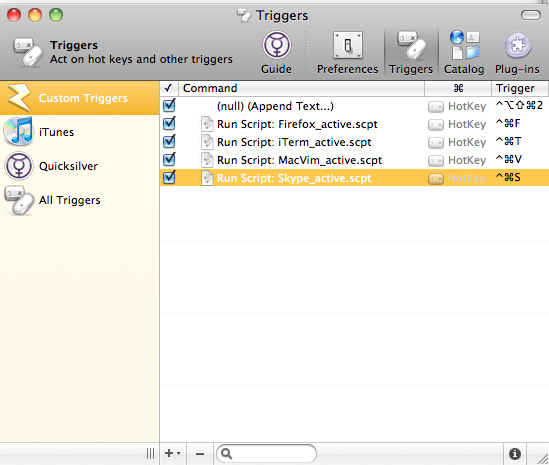549x465 pixels.
Task: Click the sidebar splitter grip handle
Action: click(x=151, y=454)
